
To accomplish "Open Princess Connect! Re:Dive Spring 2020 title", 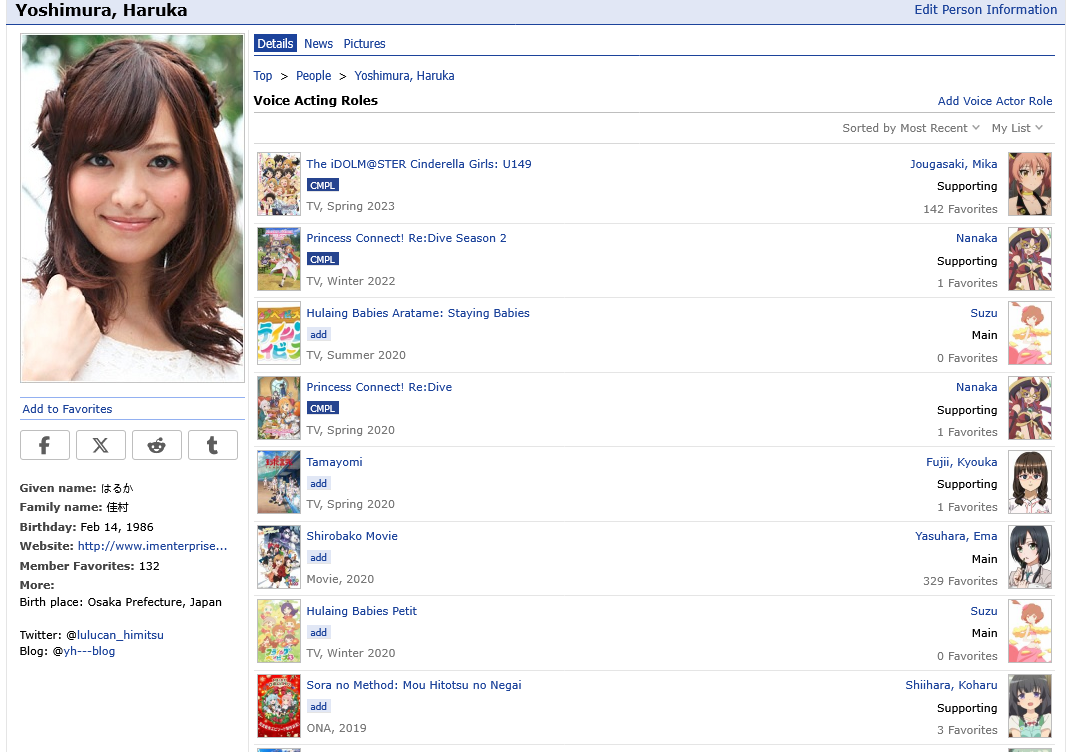I will tap(379, 387).
